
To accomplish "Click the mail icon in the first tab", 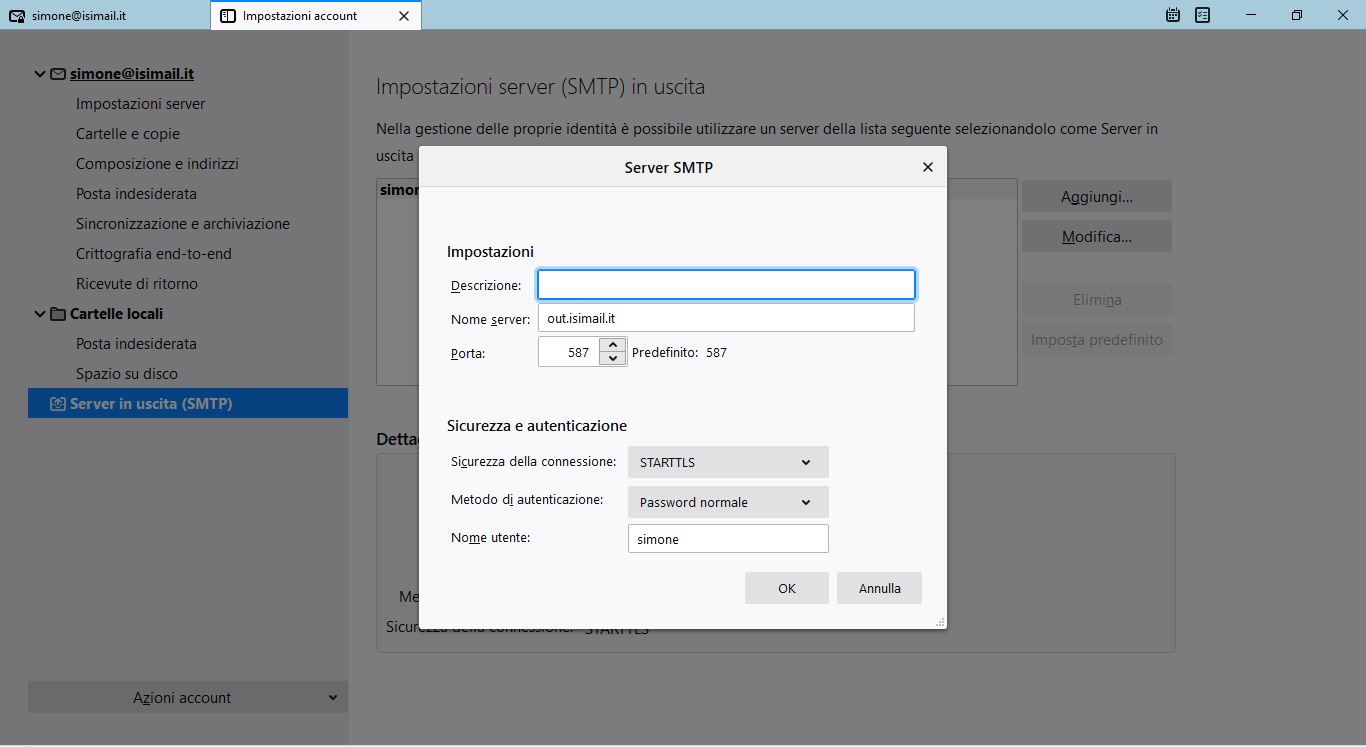I will (x=16, y=16).
